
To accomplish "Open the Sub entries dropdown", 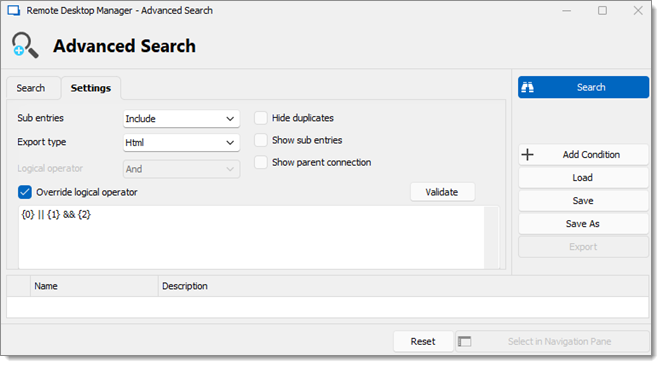I will point(182,119).
